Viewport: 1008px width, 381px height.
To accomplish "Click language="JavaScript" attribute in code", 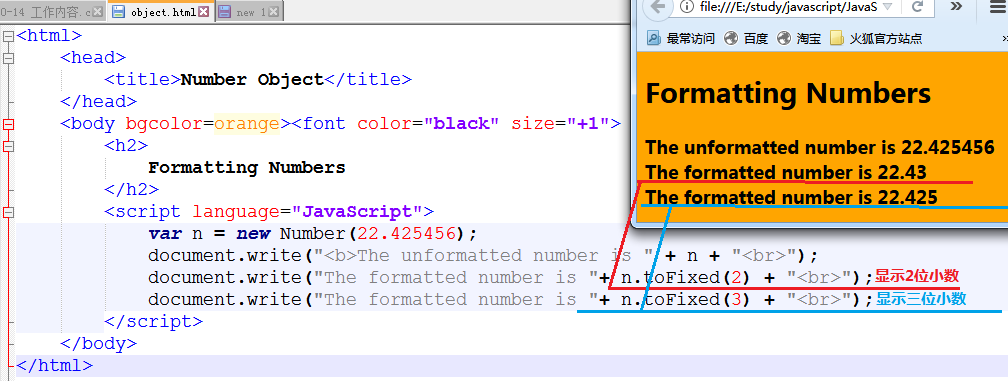I will click(x=307, y=211).
